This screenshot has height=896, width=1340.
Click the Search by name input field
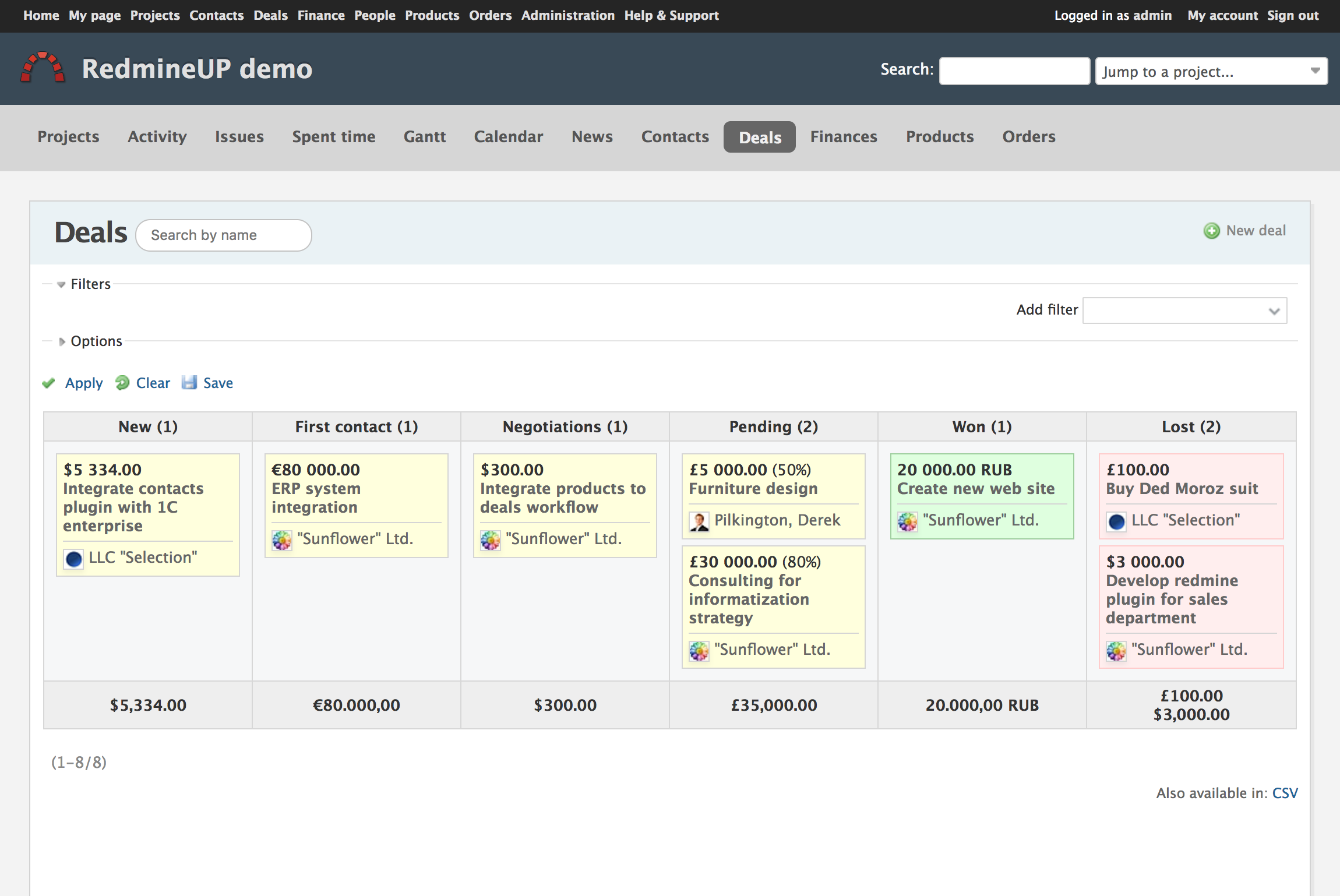[x=223, y=235]
